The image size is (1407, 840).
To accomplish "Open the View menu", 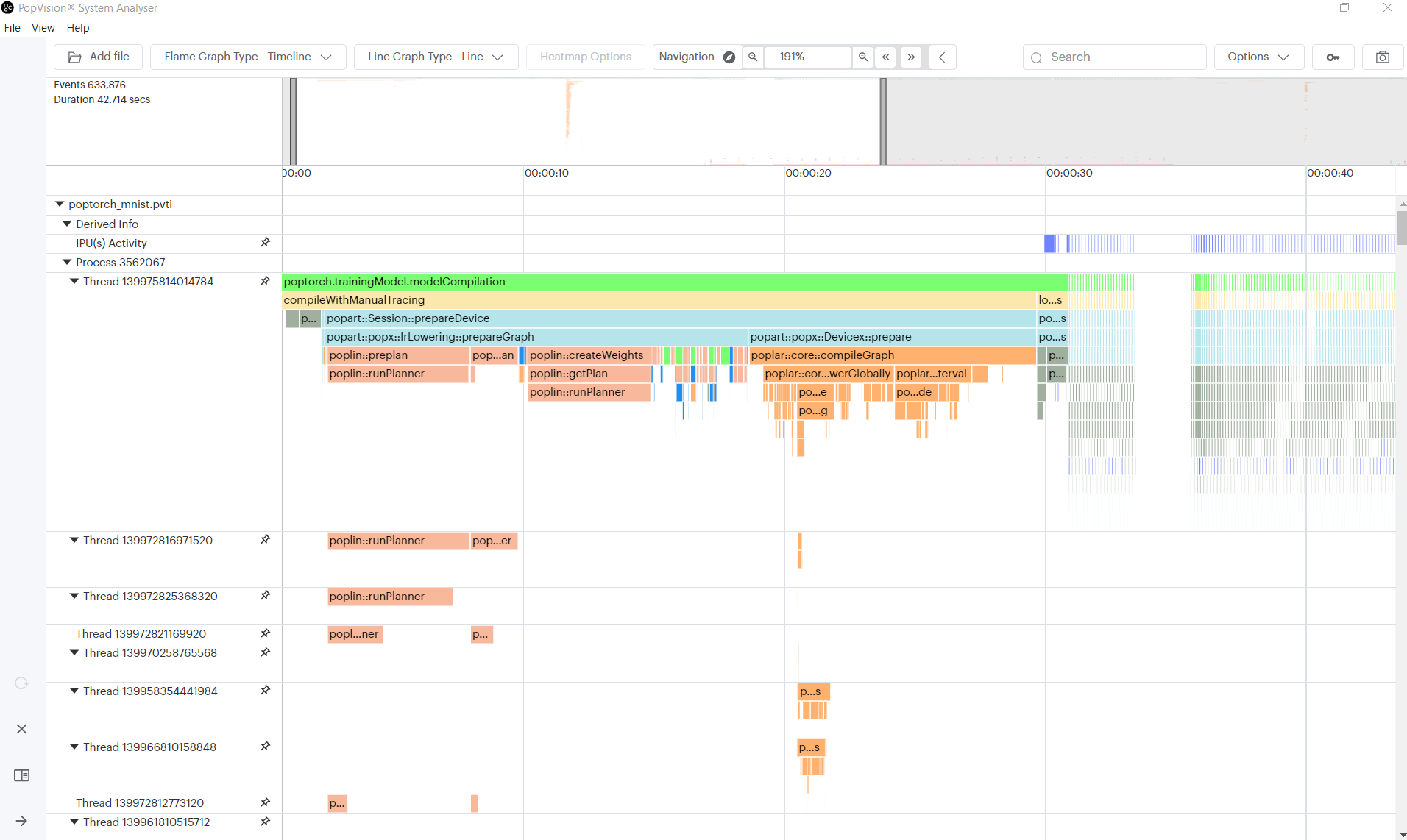I will pyautogui.click(x=43, y=28).
